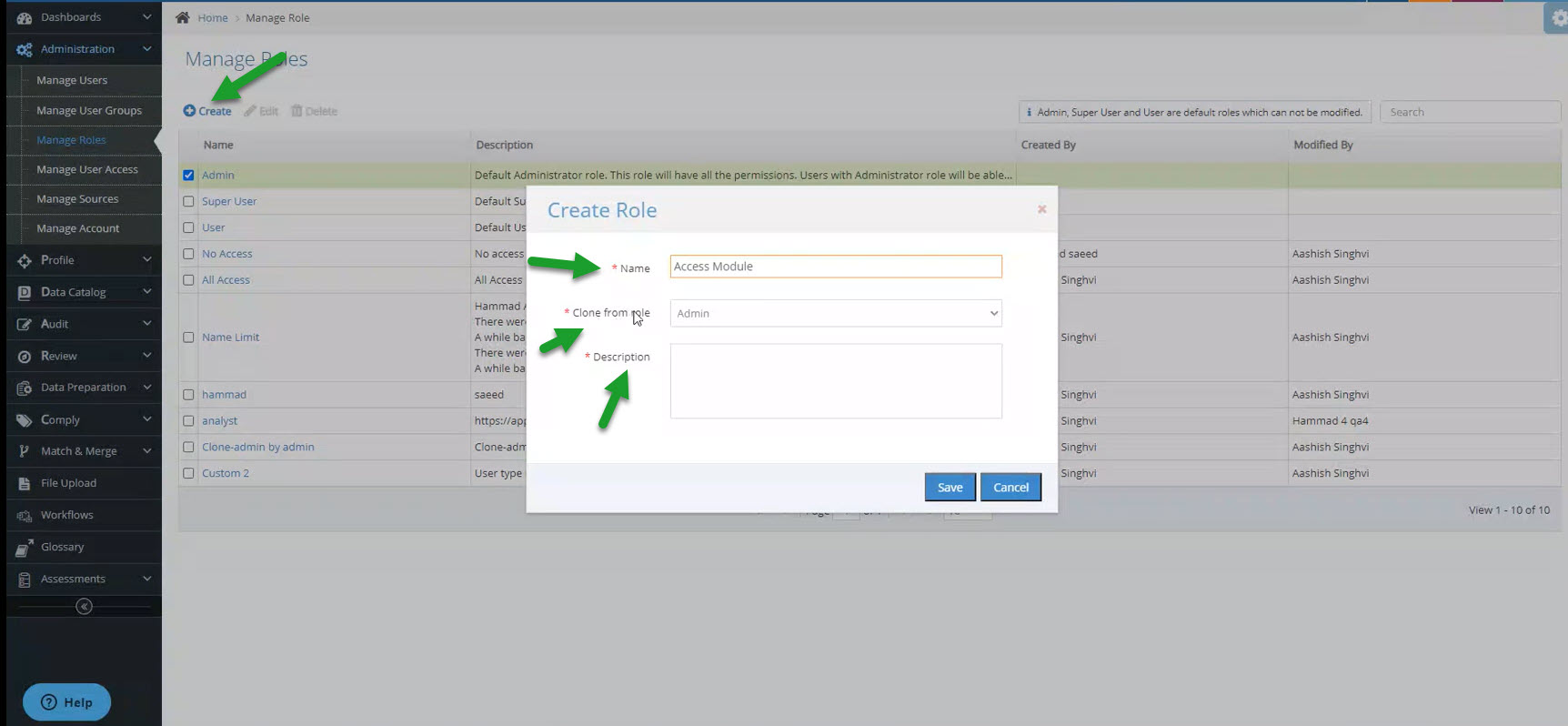Viewport: 1568px width, 726px height.
Task: Open Manage User Access menu item
Action: [87, 169]
